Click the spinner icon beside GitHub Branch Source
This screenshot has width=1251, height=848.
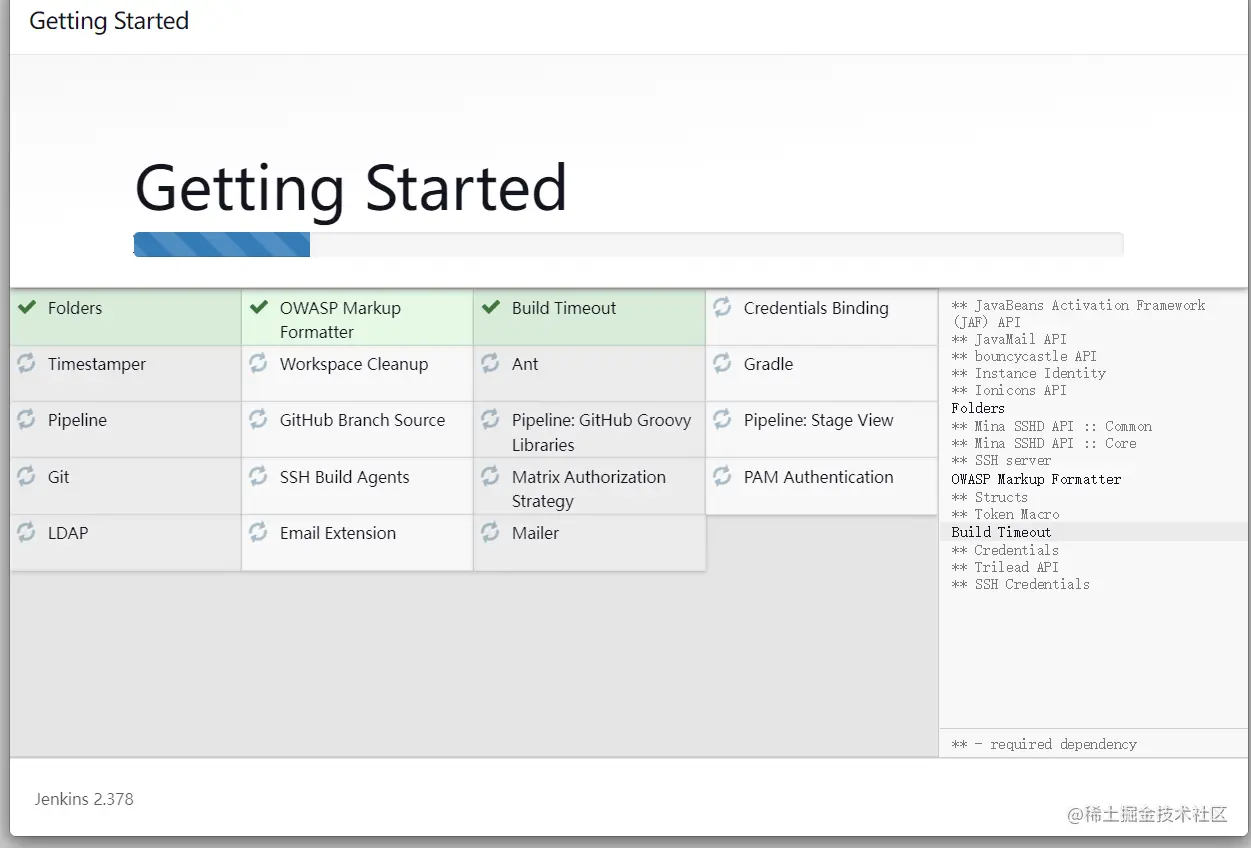click(258, 419)
